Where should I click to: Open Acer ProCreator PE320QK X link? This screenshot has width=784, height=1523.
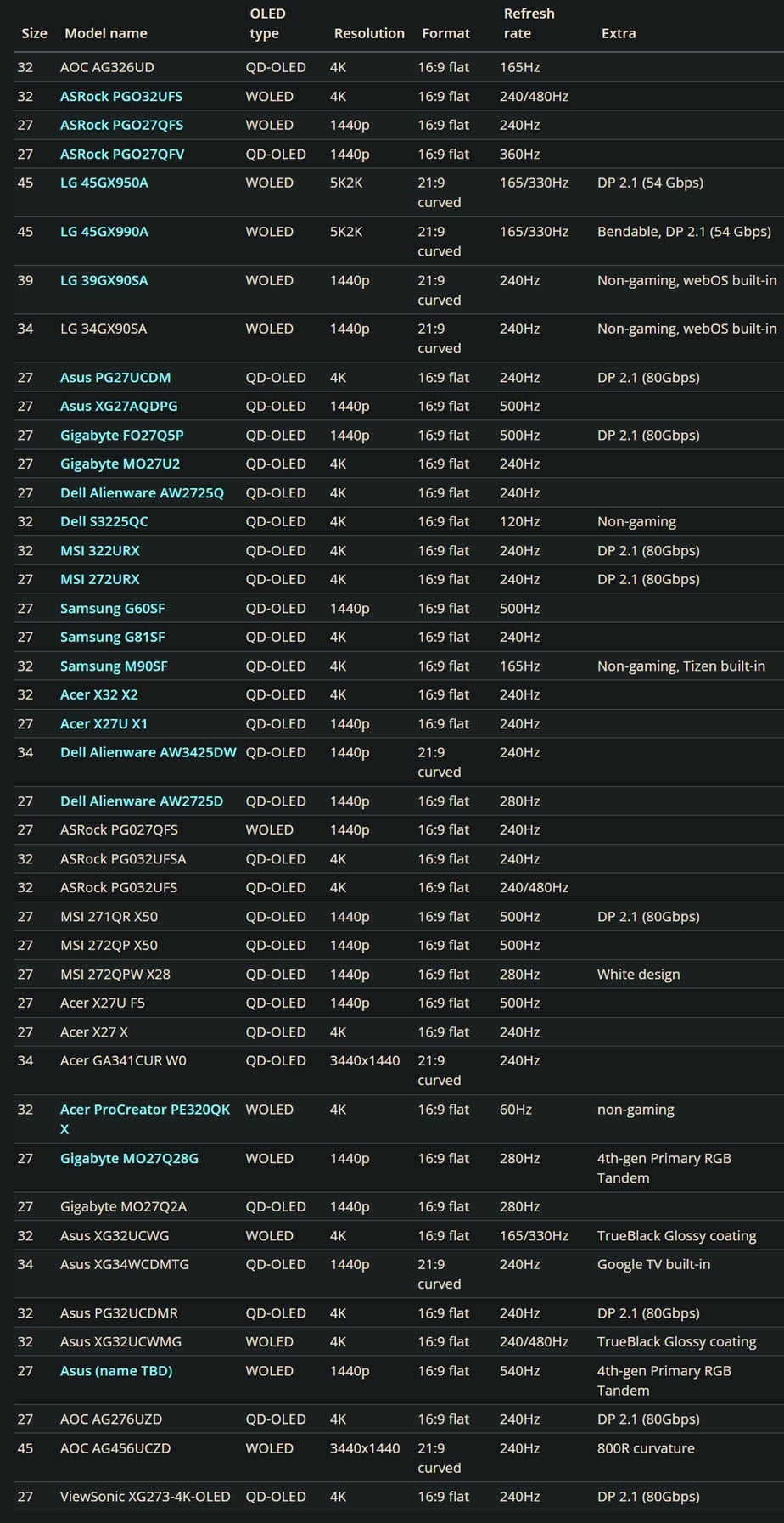pos(145,1119)
